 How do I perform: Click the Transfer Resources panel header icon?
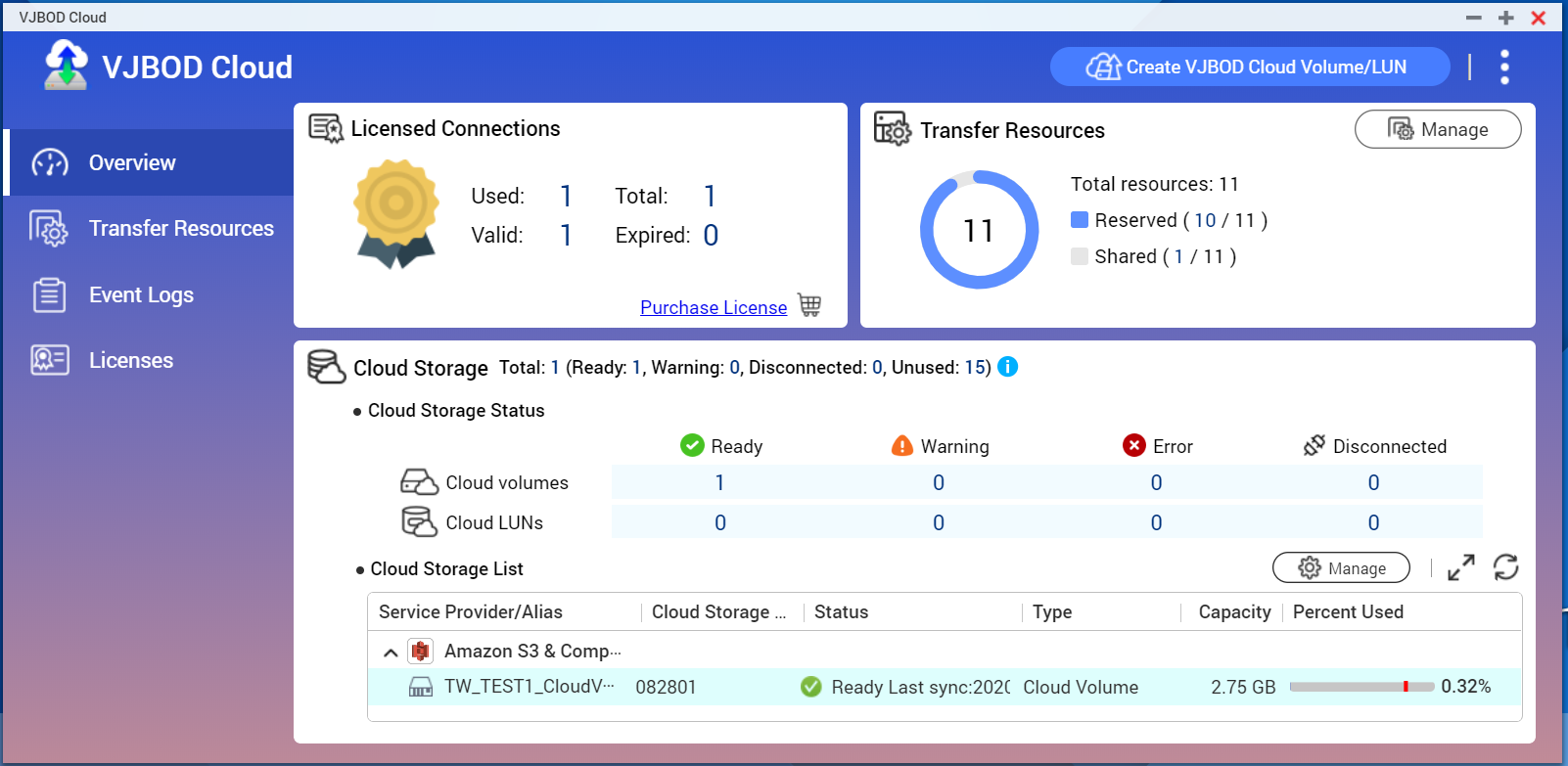pos(892,129)
